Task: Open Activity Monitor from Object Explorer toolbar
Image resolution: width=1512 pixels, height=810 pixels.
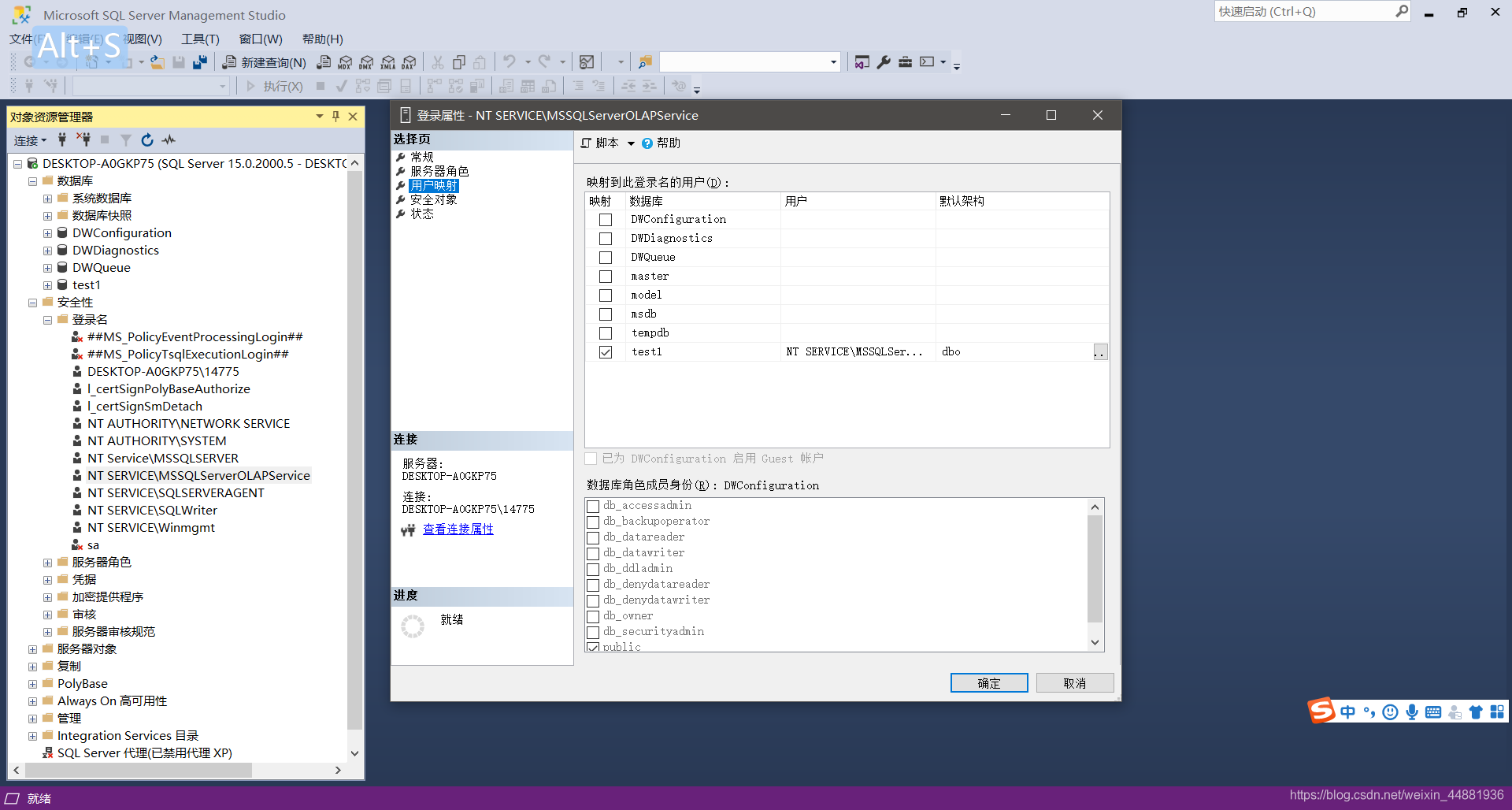Action: 169,140
